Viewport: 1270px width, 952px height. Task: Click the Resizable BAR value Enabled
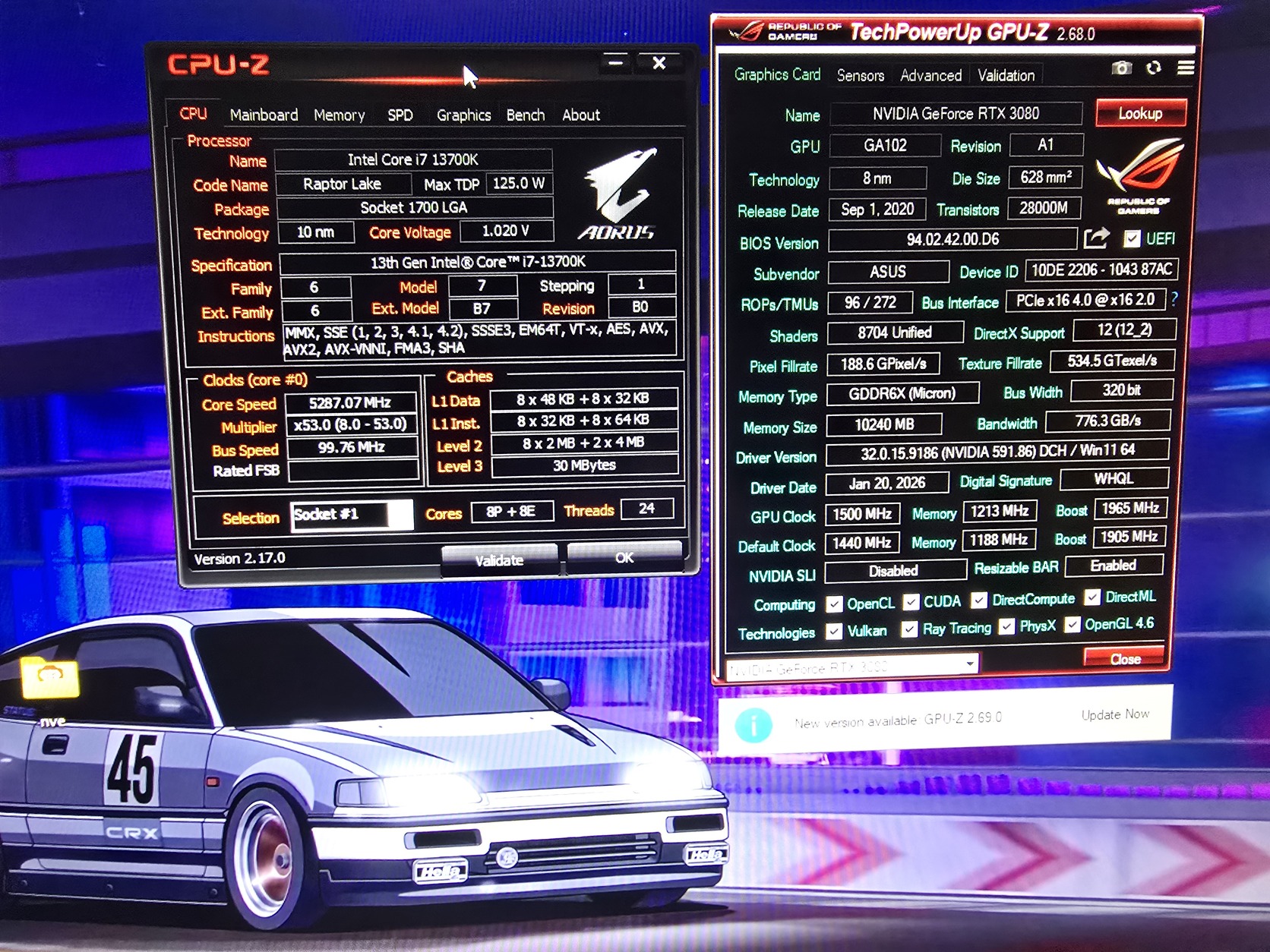[x=1114, y=566]
